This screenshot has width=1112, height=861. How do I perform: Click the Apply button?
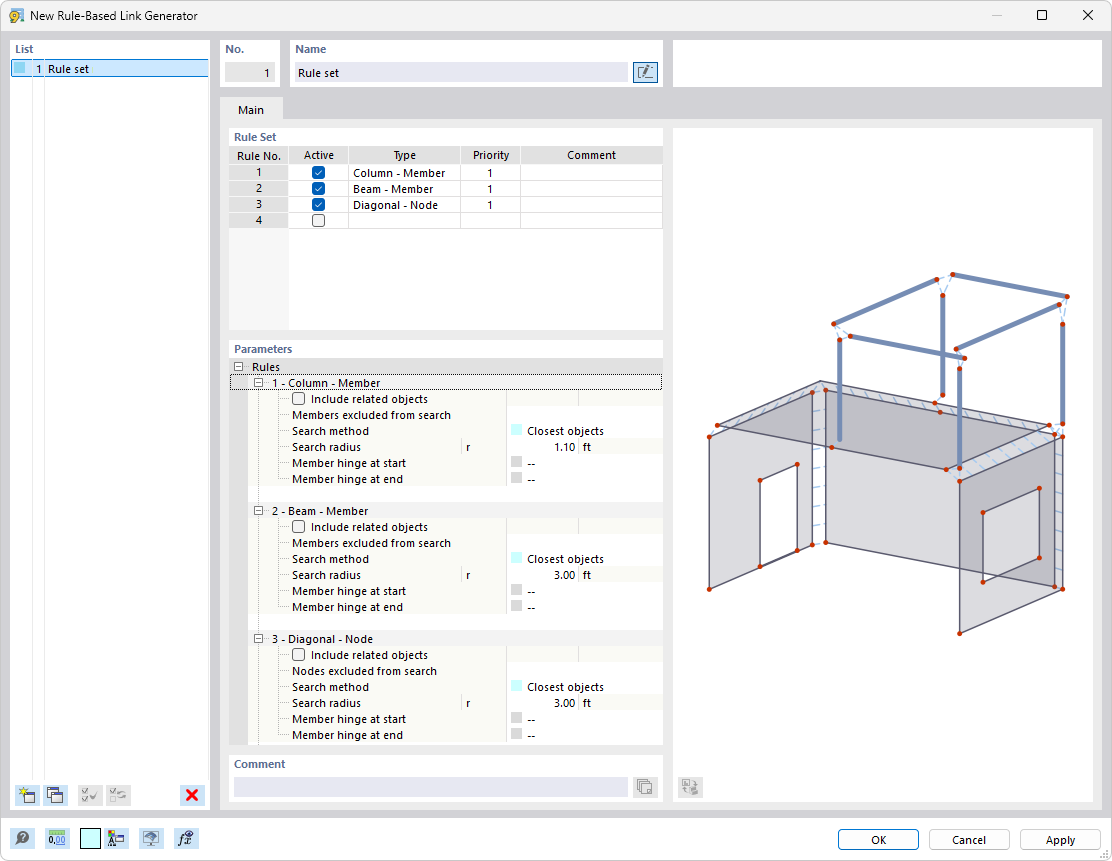[1060, 840]
